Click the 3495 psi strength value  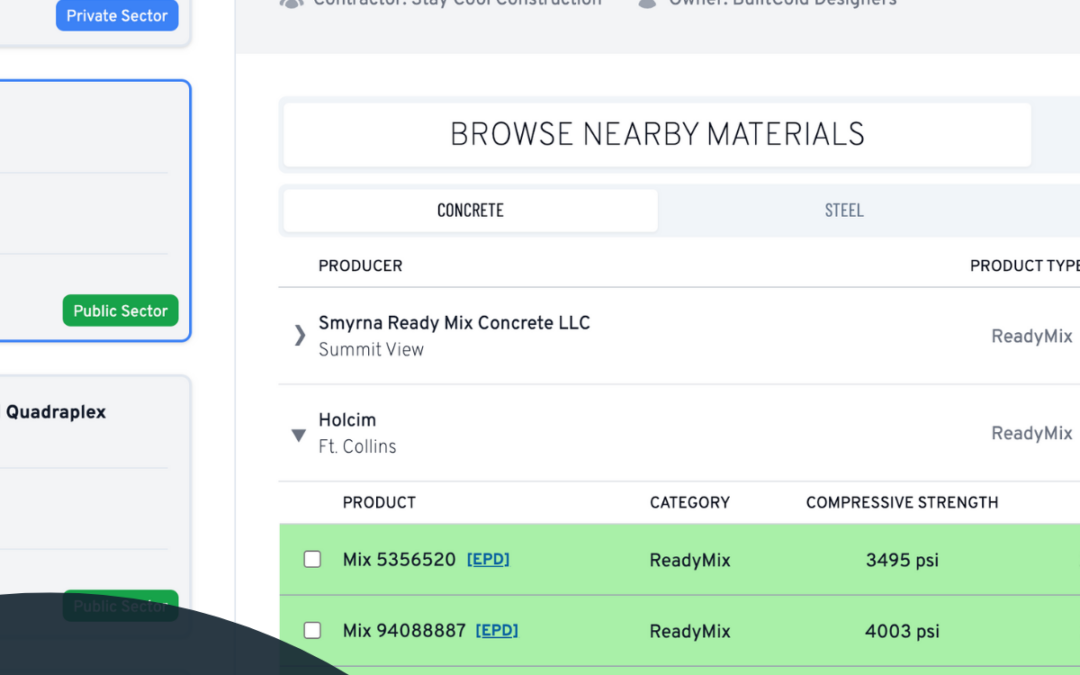click(902, 560)
